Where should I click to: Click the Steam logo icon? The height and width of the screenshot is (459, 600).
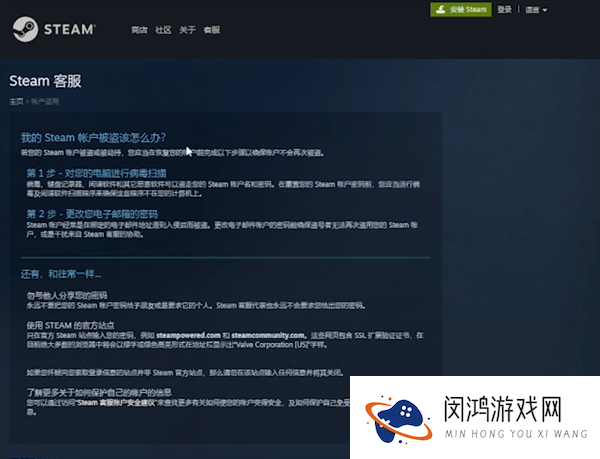click(25, 29)
